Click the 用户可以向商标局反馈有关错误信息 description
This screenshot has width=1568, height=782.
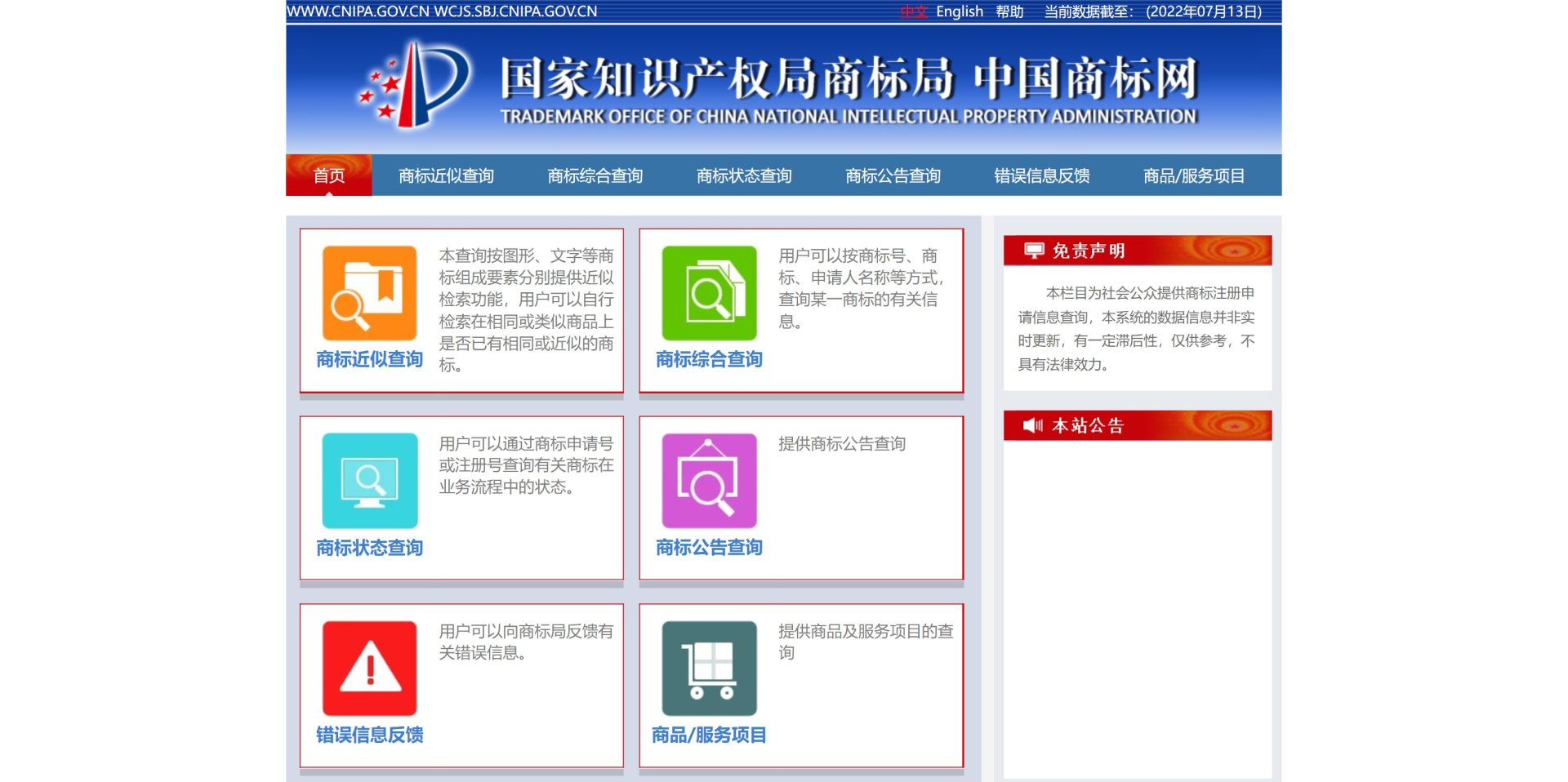(526, 642)
